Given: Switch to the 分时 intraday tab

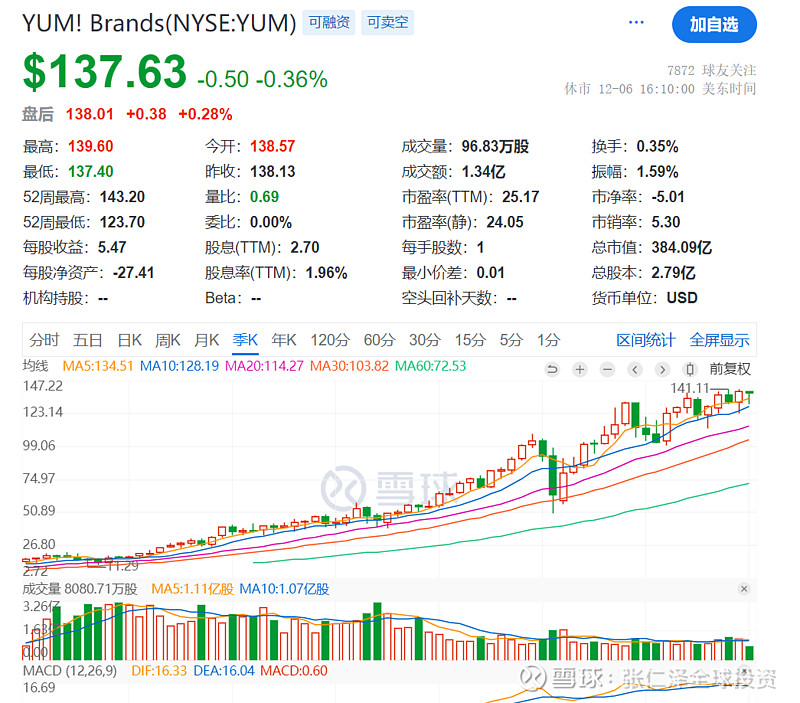Looking at the screenshot, I should coord(44,340).
